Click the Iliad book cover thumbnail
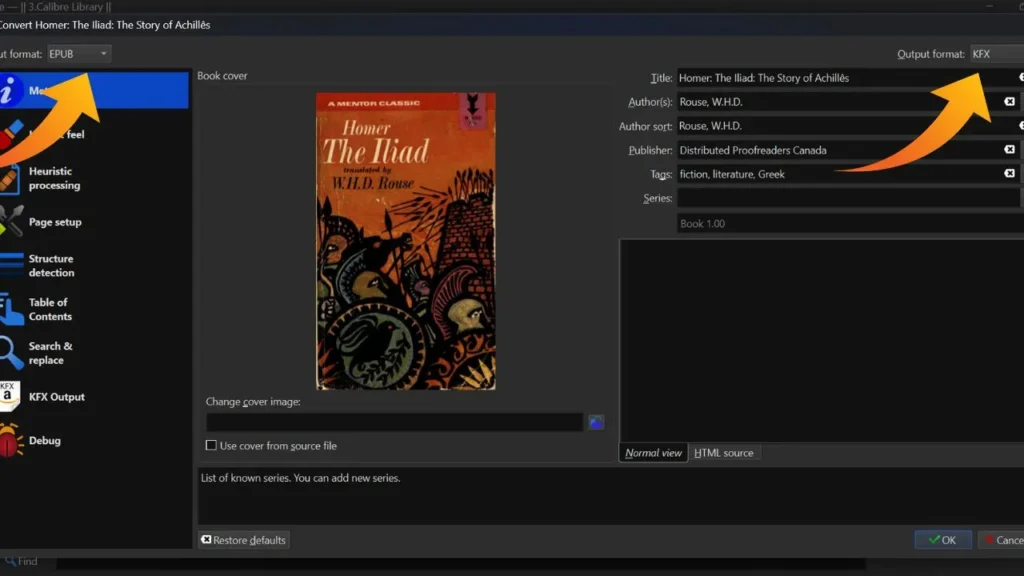 [406, 241]
